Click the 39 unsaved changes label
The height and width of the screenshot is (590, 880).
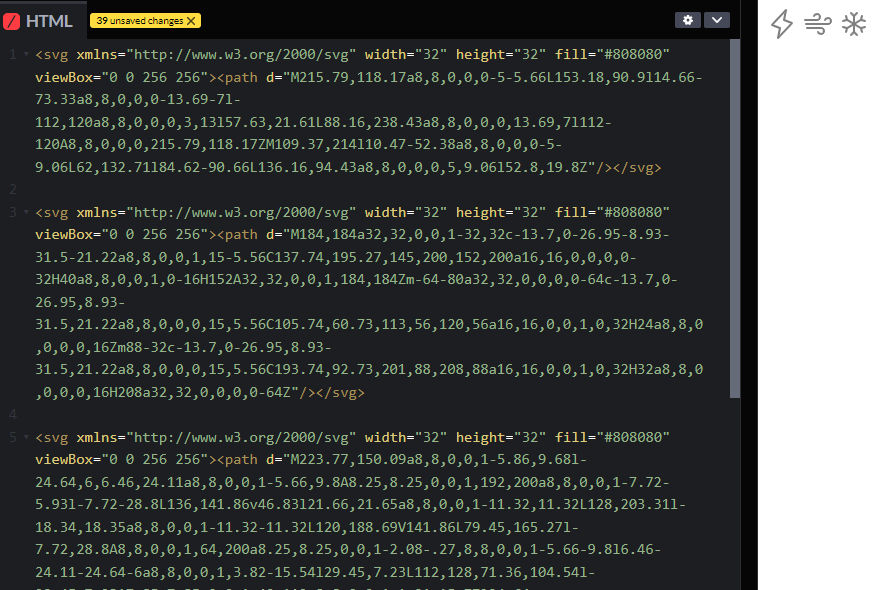point(140,21)
